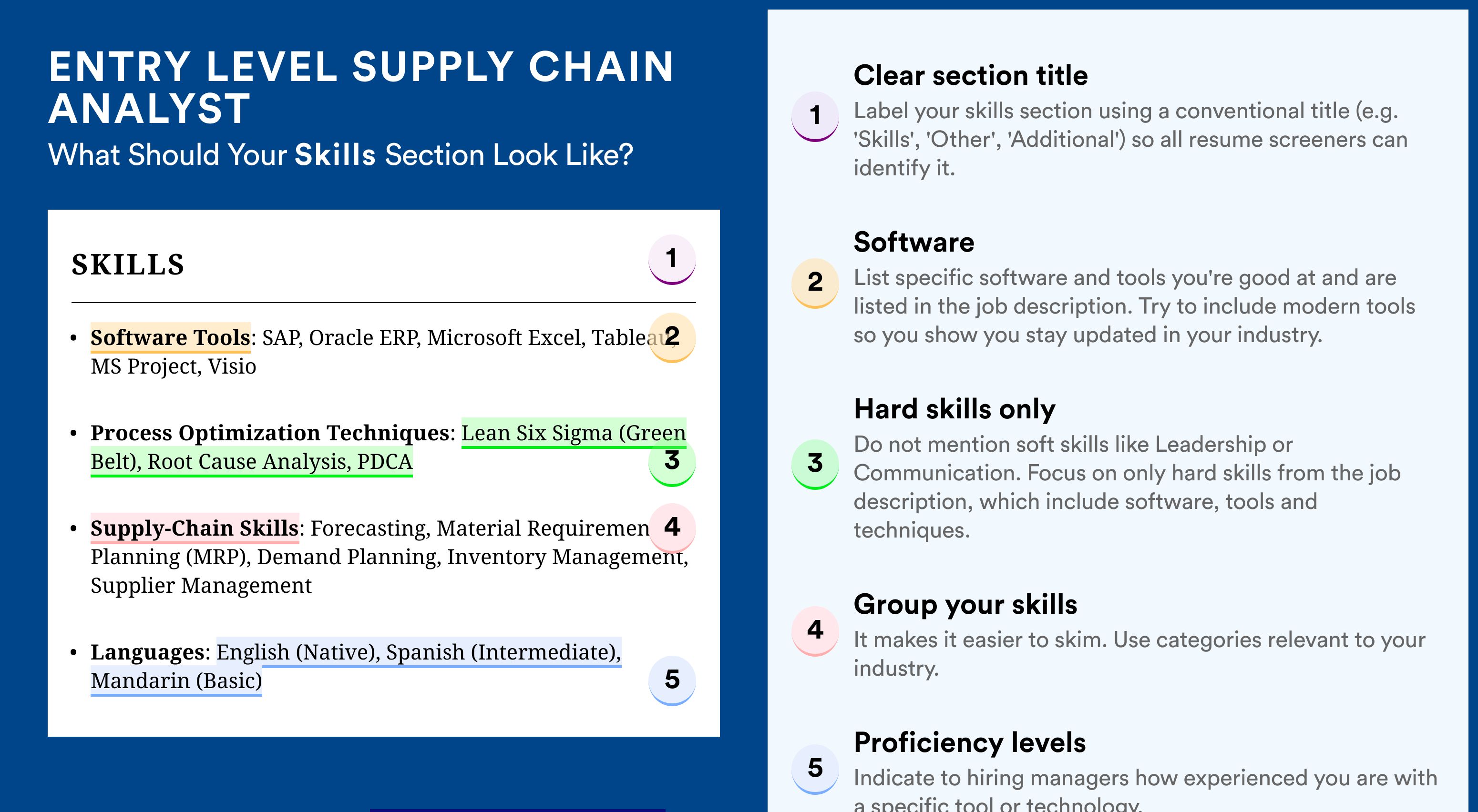Image resolution: width=1478 pixels, height=812 pixels.
Task: Click the 'Group your skills' heading
Action: click(x=965, y=604)
